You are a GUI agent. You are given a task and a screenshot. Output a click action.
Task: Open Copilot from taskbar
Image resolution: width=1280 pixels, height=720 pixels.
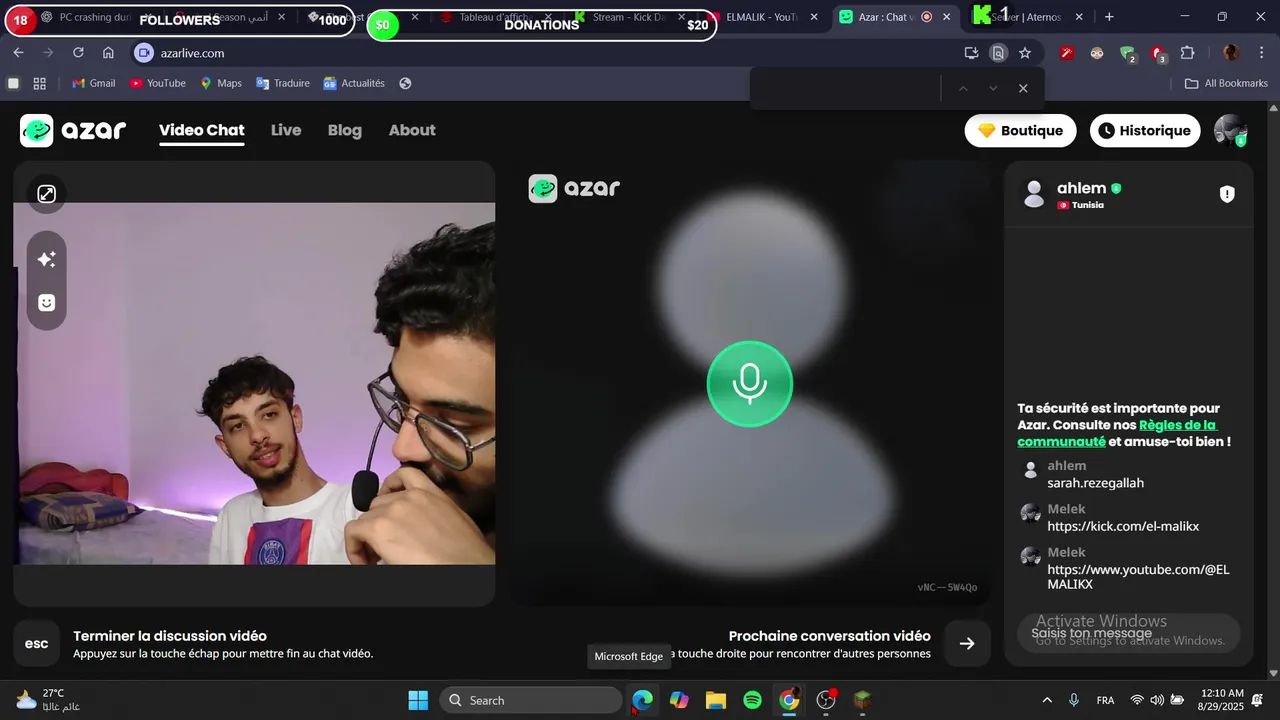679,700
